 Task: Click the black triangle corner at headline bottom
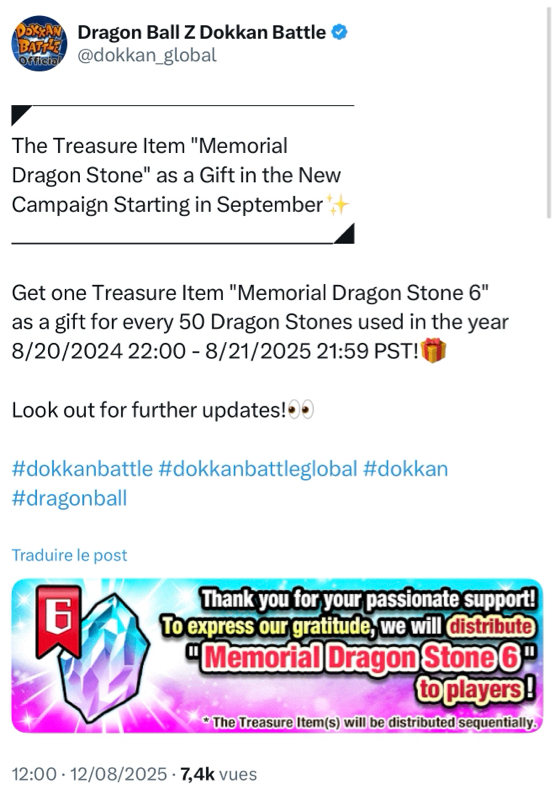pos(344,234)
